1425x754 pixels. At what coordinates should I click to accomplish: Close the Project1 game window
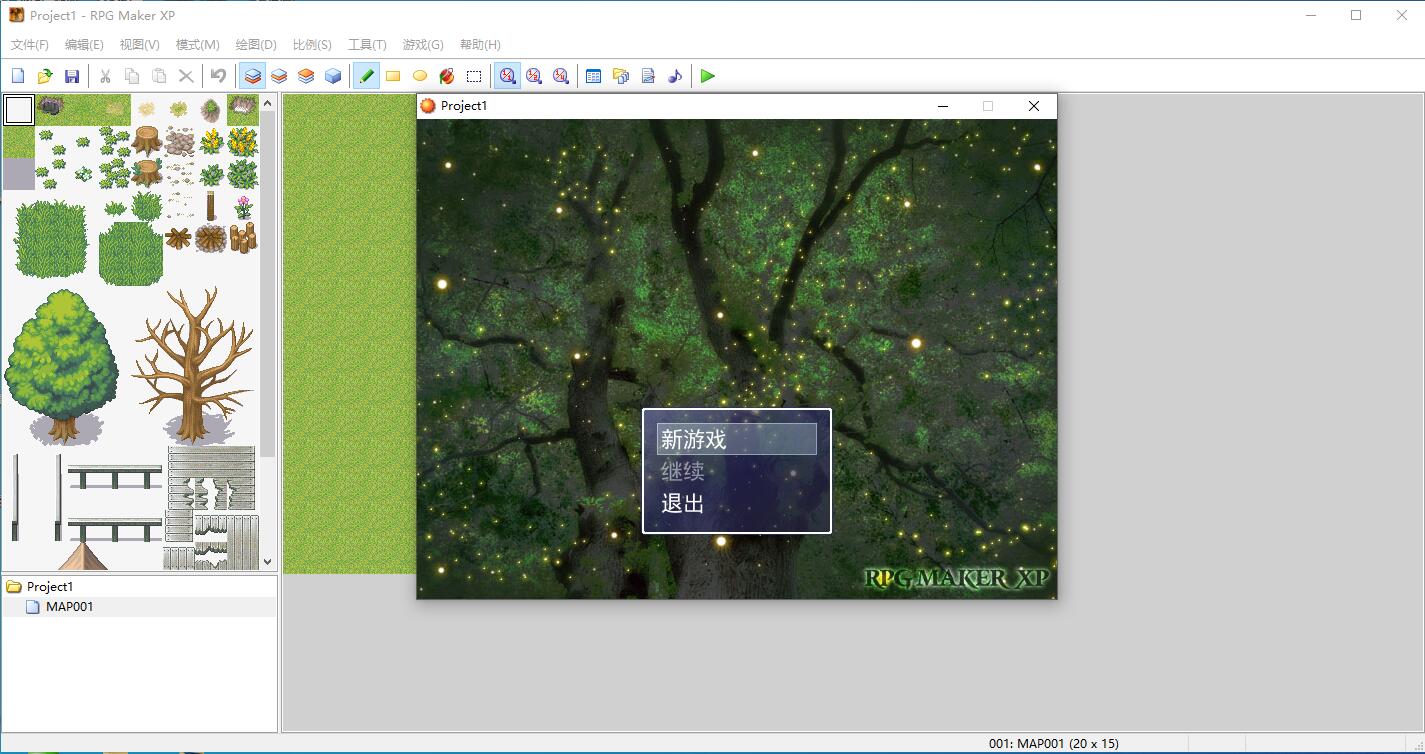pos(1034,106)
